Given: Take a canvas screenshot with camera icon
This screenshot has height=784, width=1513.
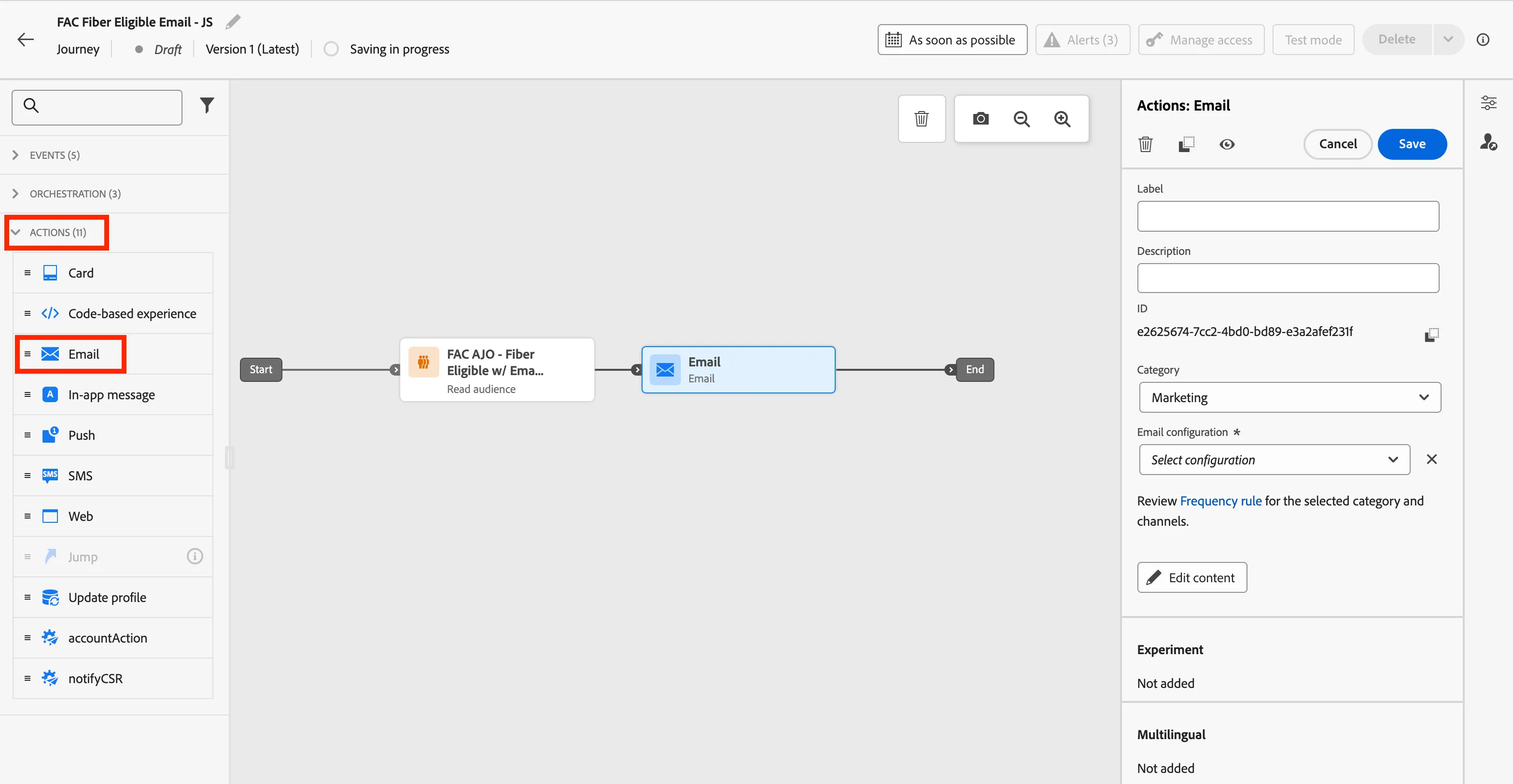Looking at the screenshot, I should point(981,119).
